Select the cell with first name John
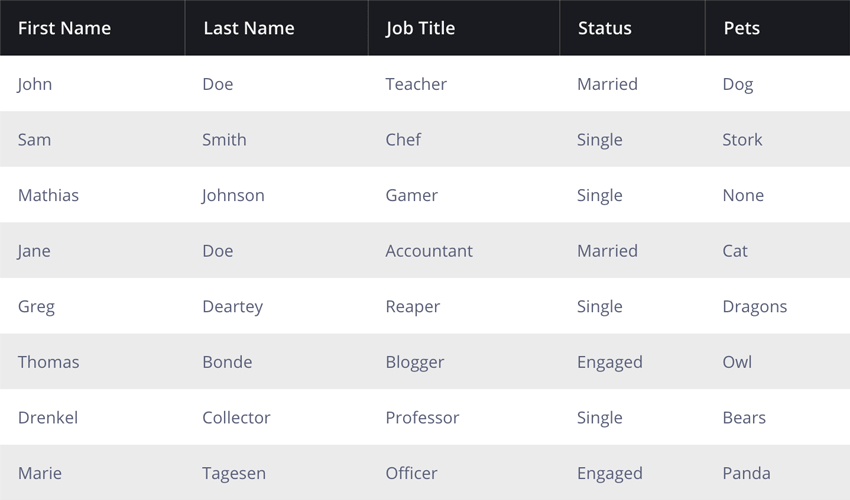Screen dimensions: 850x500 coord(92,84)
